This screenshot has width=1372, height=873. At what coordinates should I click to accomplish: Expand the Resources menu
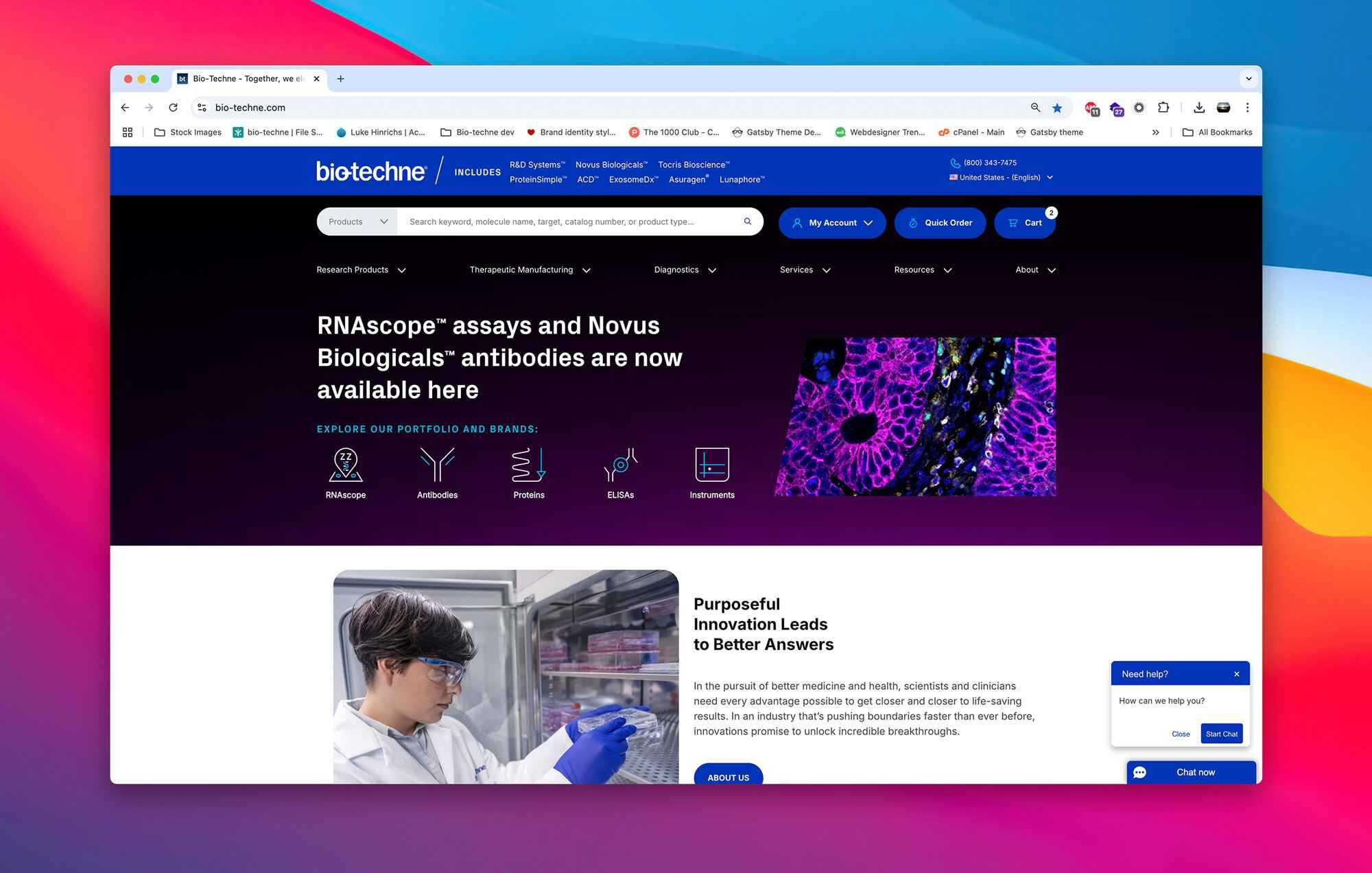(923, 270)
